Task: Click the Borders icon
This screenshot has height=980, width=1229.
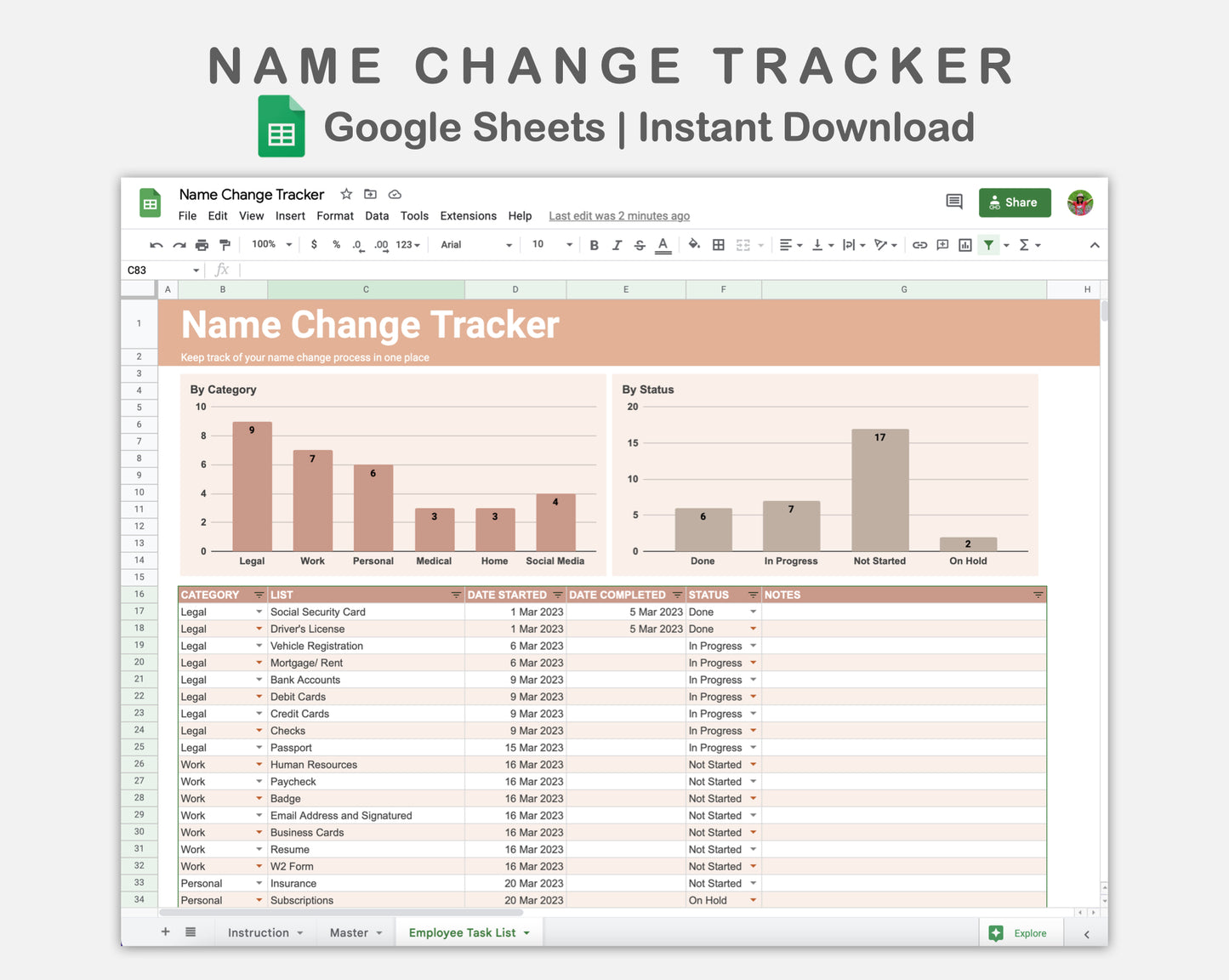Action: (x=719, y=244)
